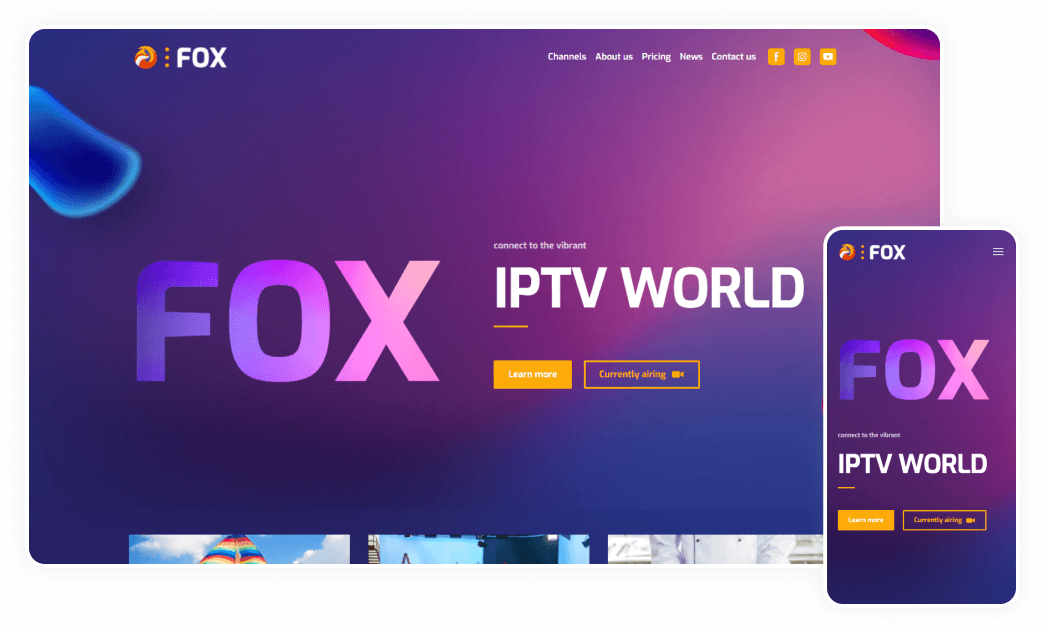The height and width of the screenshot is (631, 1043).
Task: Tap the FOX logo in mobile preview
Action: [x=872, y=252]
